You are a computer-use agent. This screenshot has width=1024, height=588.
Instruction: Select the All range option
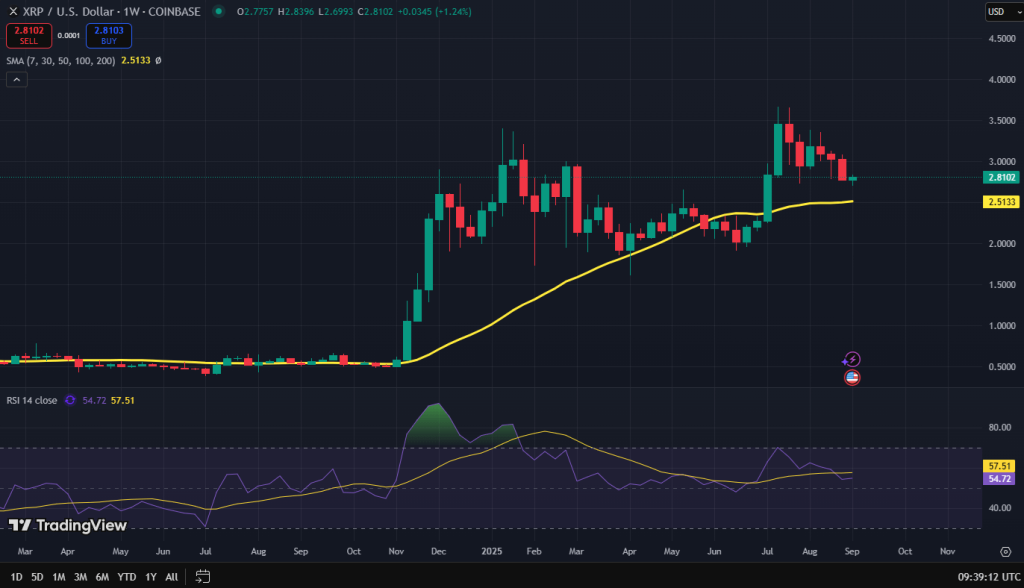point(171,577)
